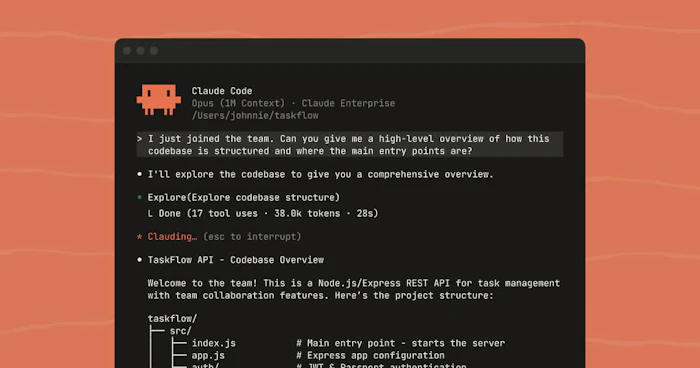The width and height of the screenshot is (700, 368).
Task: Click the '/Users/johnnie/taskflow' path
Action: (x=255, y=115)
